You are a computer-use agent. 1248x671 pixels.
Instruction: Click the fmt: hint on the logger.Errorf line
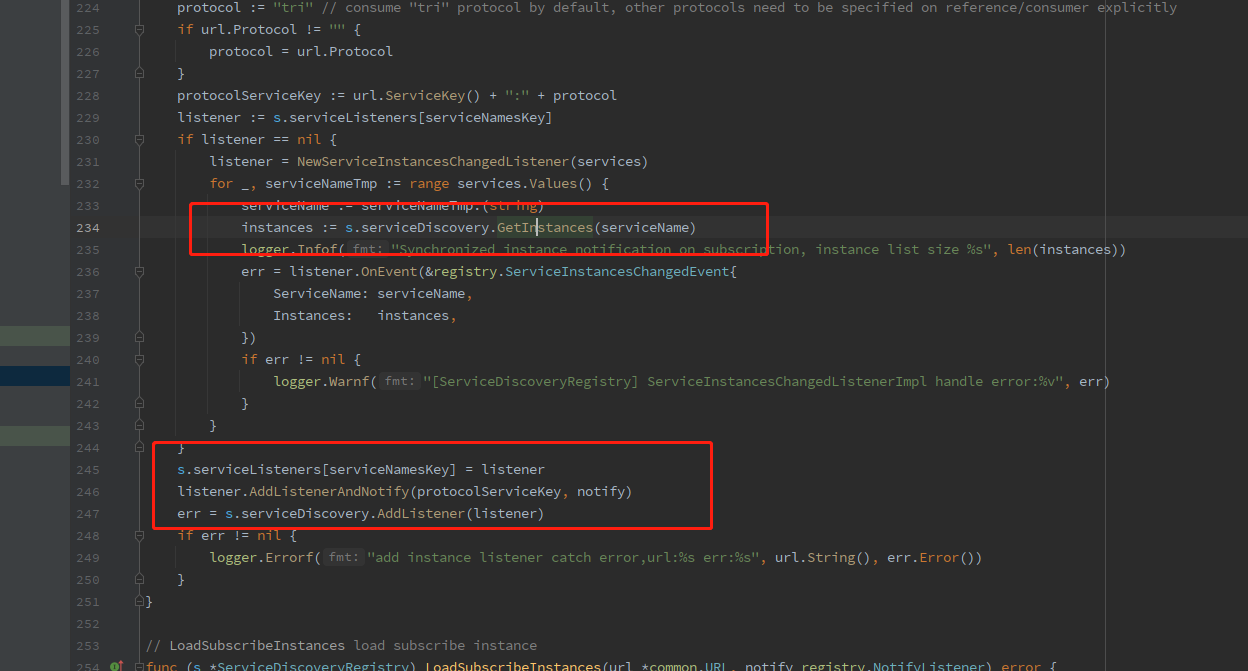coord(345,558)
